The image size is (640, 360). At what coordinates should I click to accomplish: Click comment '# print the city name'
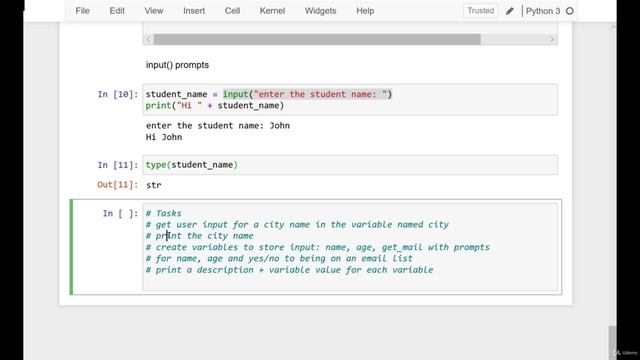click(x=200, y=236)
